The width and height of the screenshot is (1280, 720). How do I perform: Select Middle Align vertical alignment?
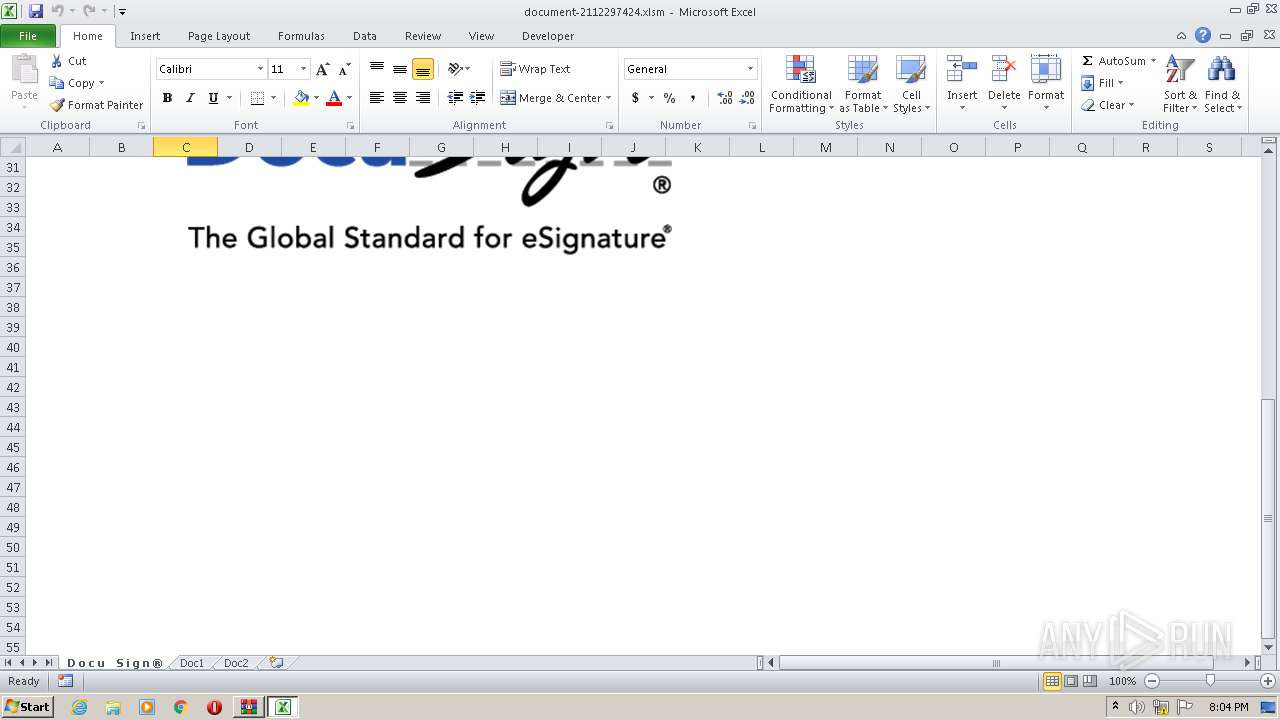pos(400,69)
